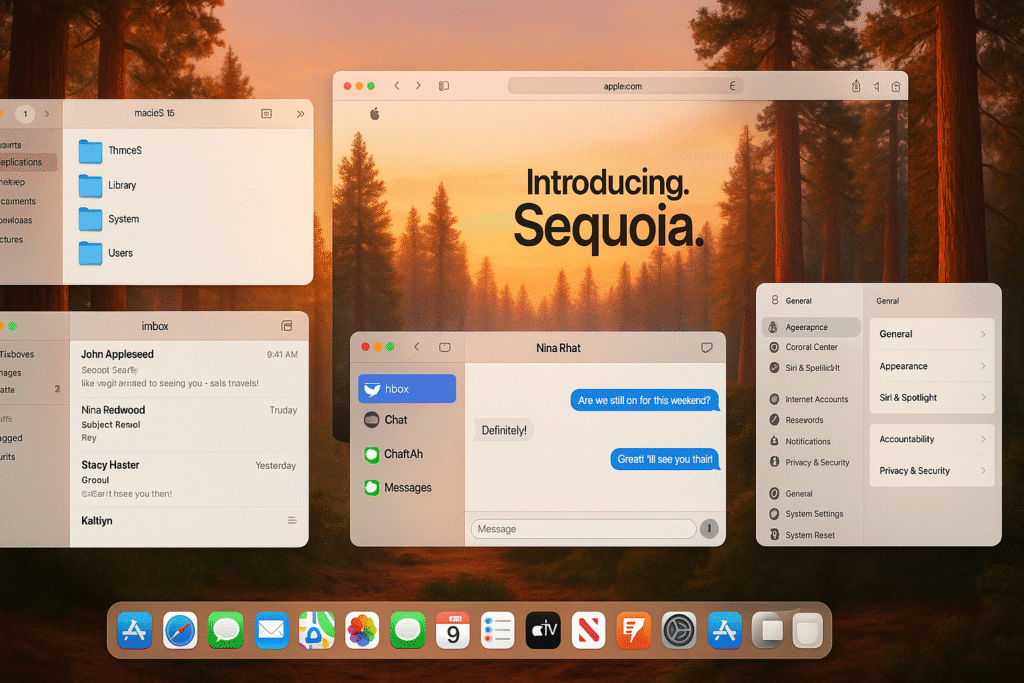This screenshot has width=1024, height=683.
Task: Reload the apple.com page
Action: click(x=732, y=86)
